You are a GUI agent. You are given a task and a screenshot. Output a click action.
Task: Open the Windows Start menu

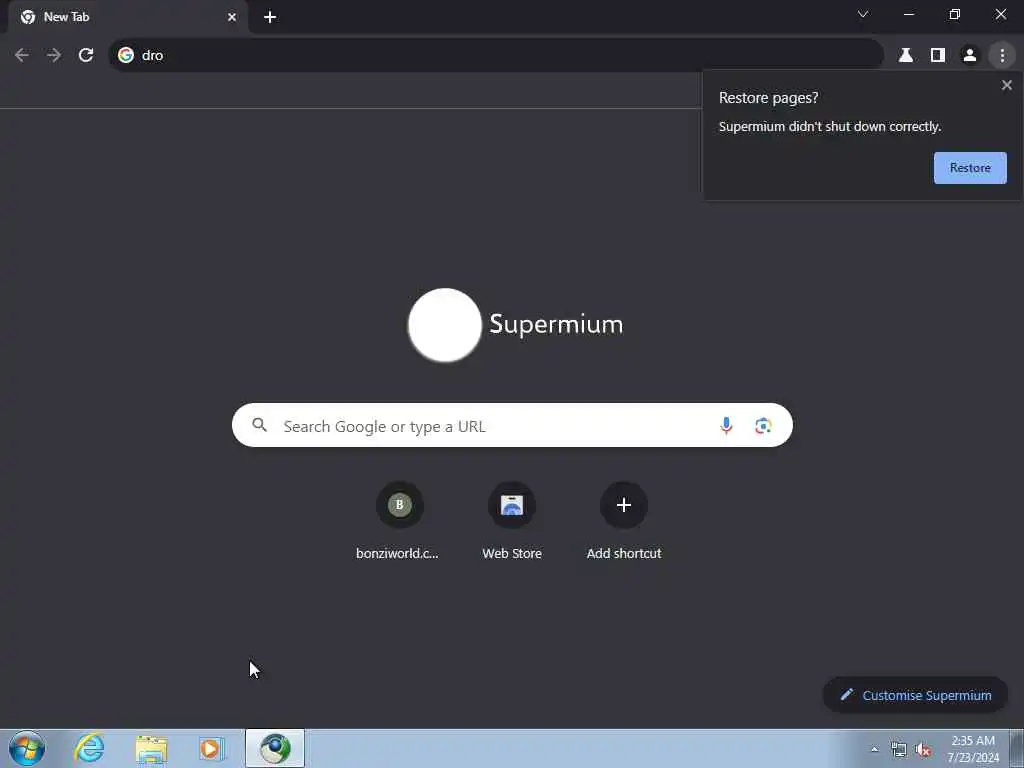point(27,748)
